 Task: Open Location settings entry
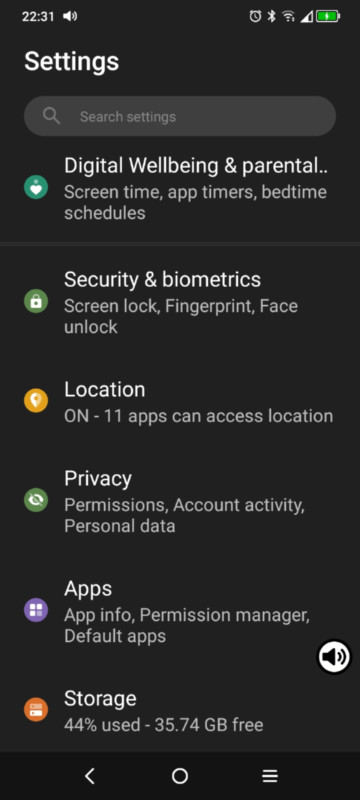point(180,402)
